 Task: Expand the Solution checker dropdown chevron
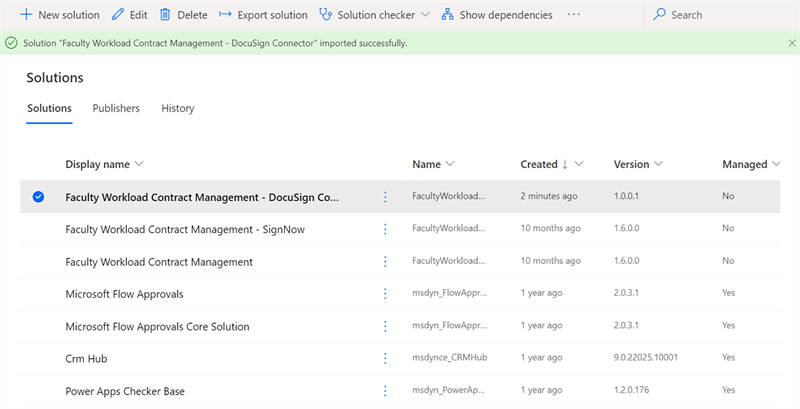[425, 15]
